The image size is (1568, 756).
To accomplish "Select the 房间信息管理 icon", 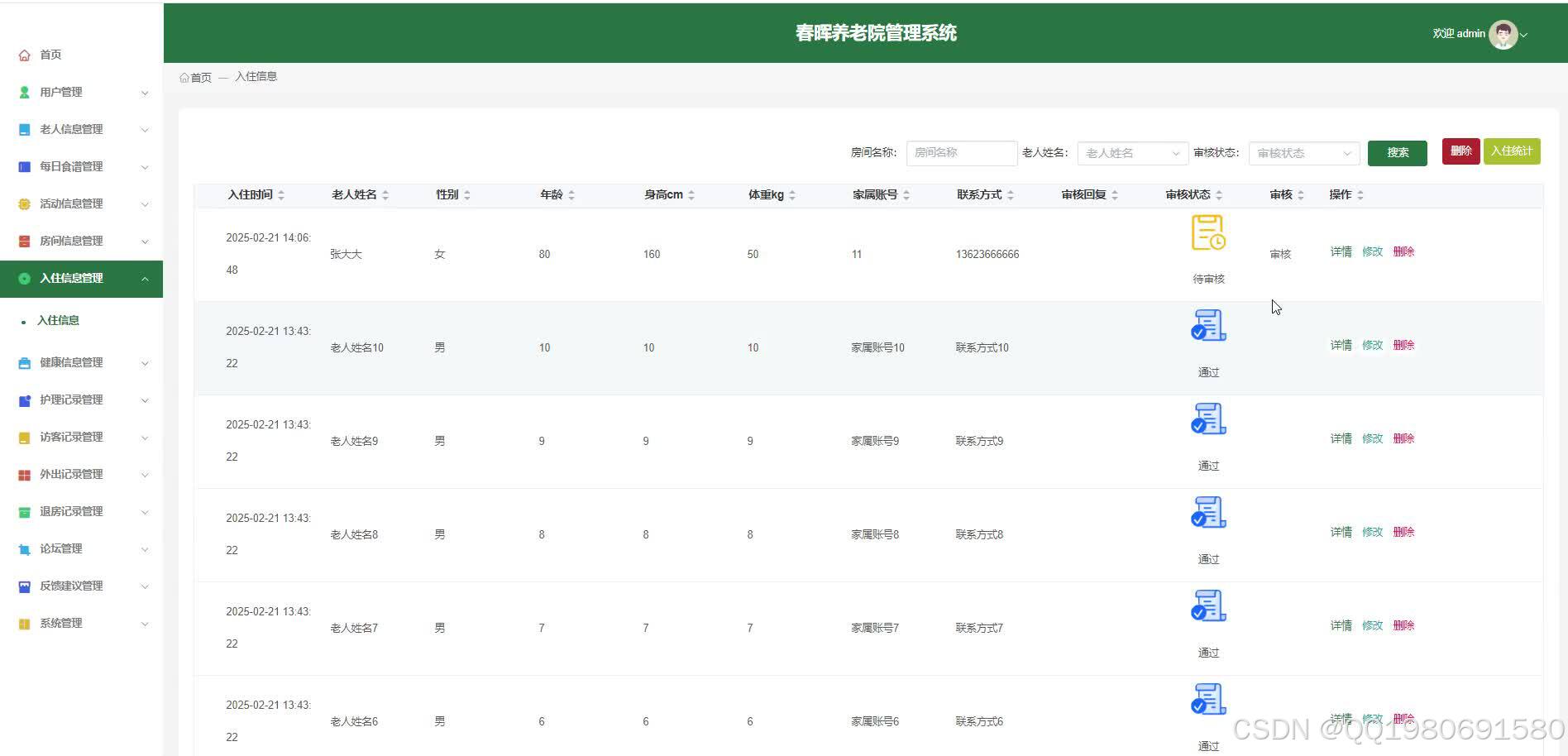I will (24, 241).
